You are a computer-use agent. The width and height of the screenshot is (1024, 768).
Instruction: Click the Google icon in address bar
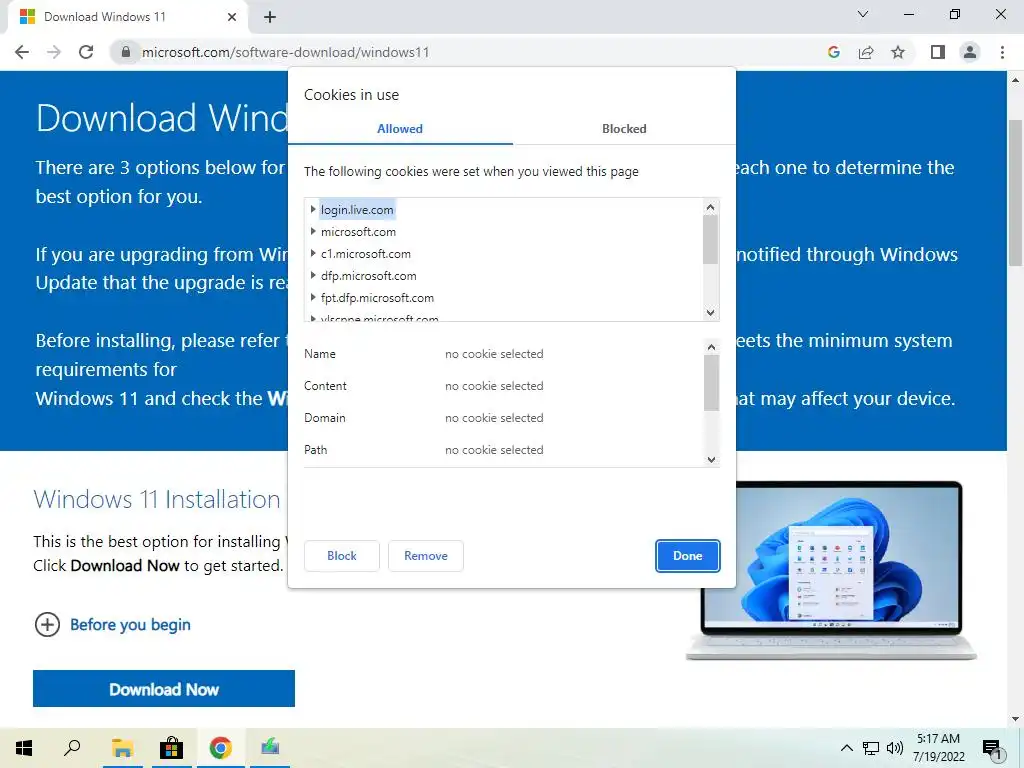tap(833, 52)
